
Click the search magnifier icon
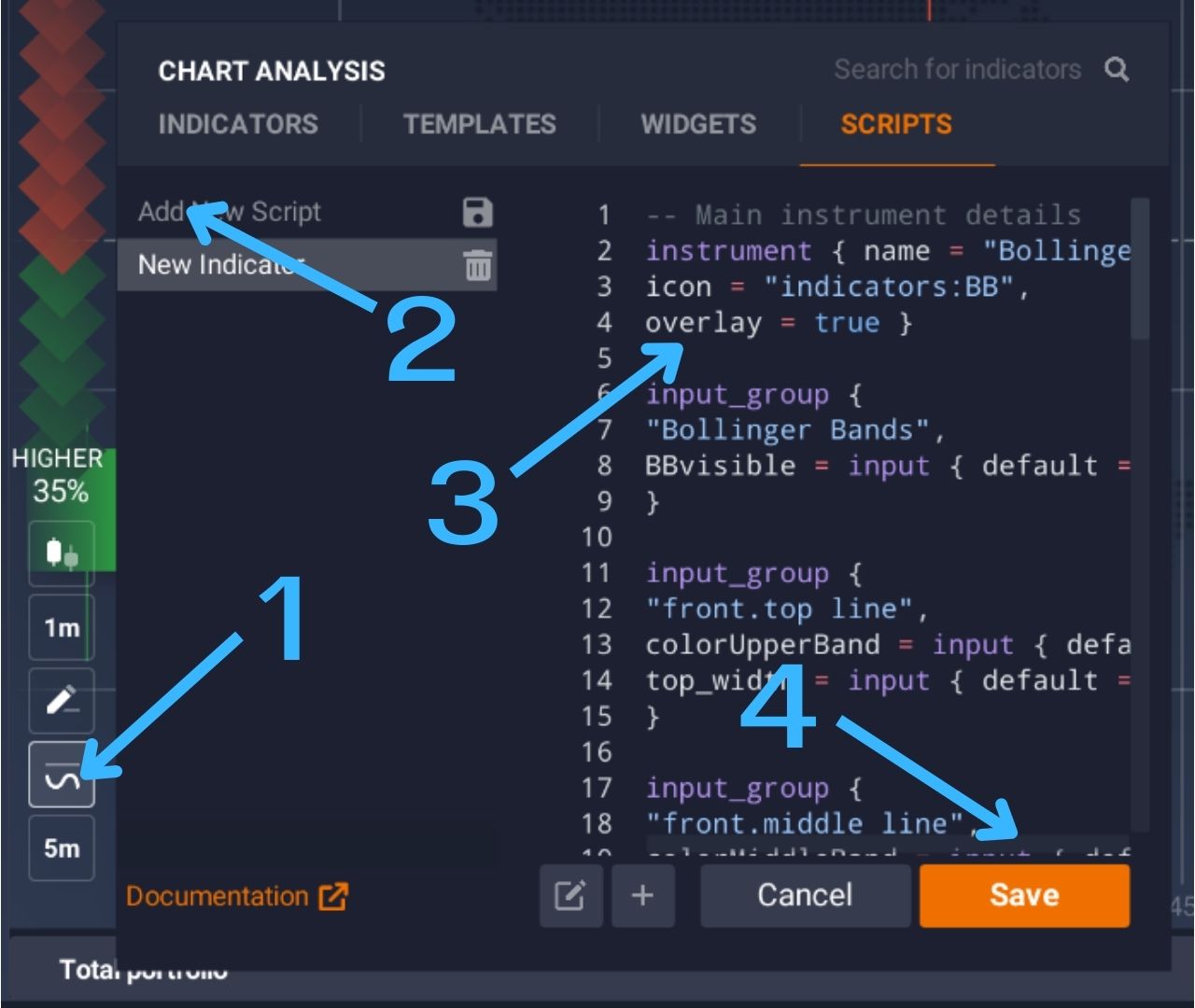pyautogui.click(x=1117, y=70)
